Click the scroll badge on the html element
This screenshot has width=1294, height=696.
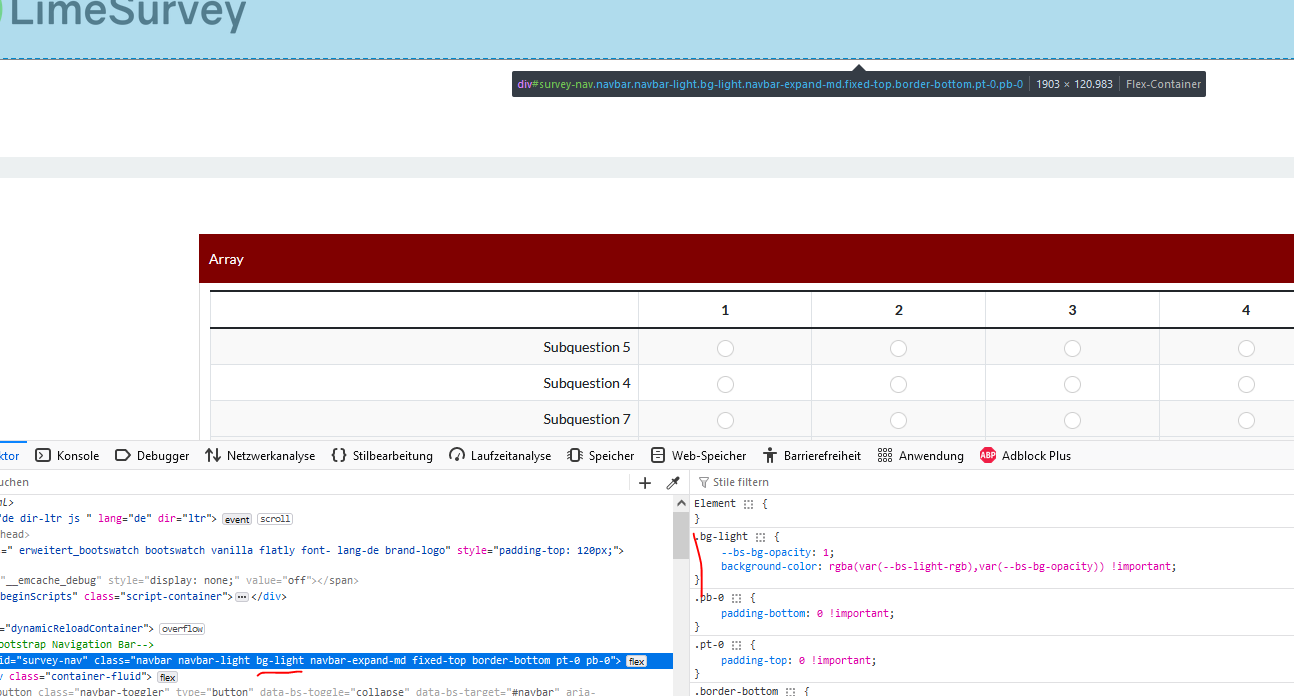click(x=275, y=519)
